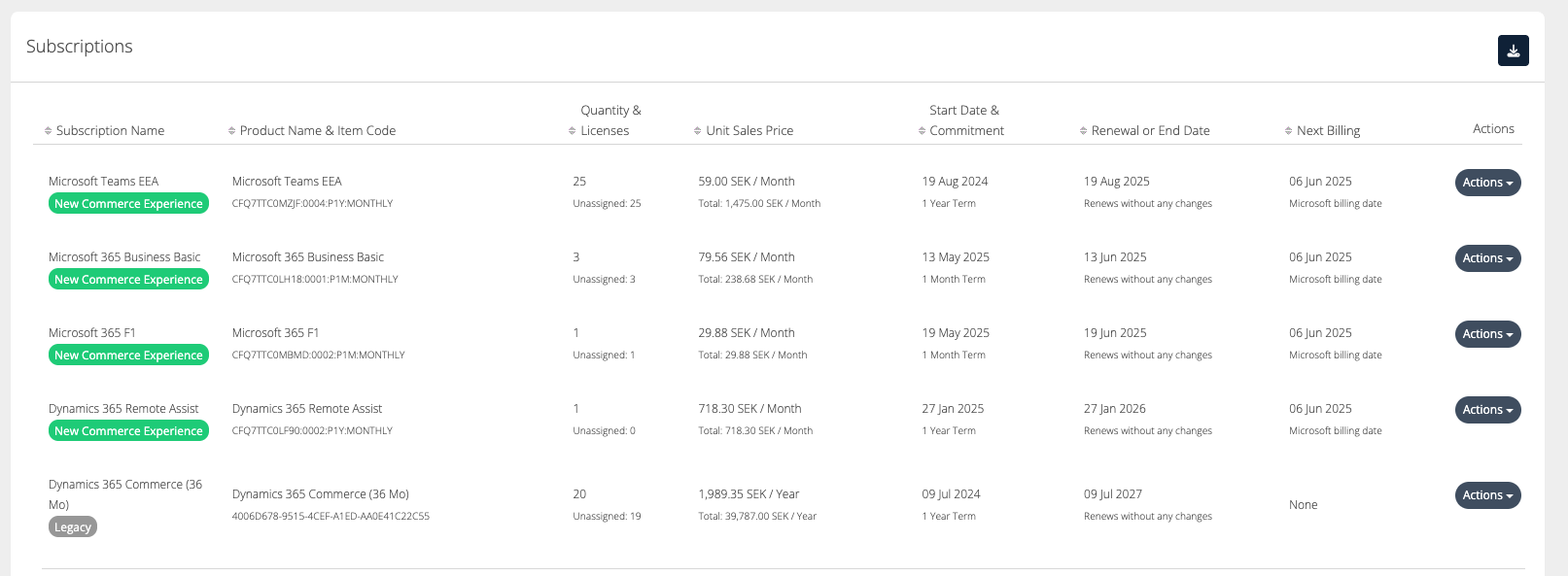
Task: Select the Microsoft Teams EEA subscription name
Action: 103,182
